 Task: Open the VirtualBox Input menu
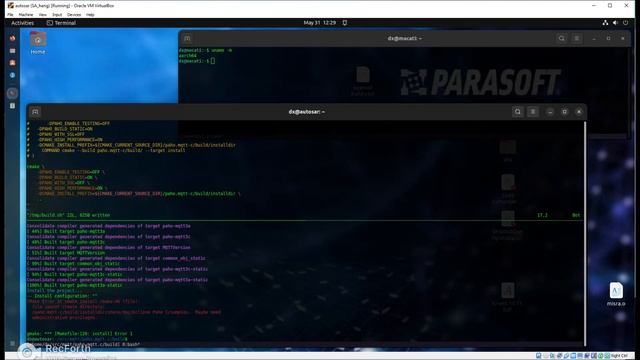(x=57, y=15)
